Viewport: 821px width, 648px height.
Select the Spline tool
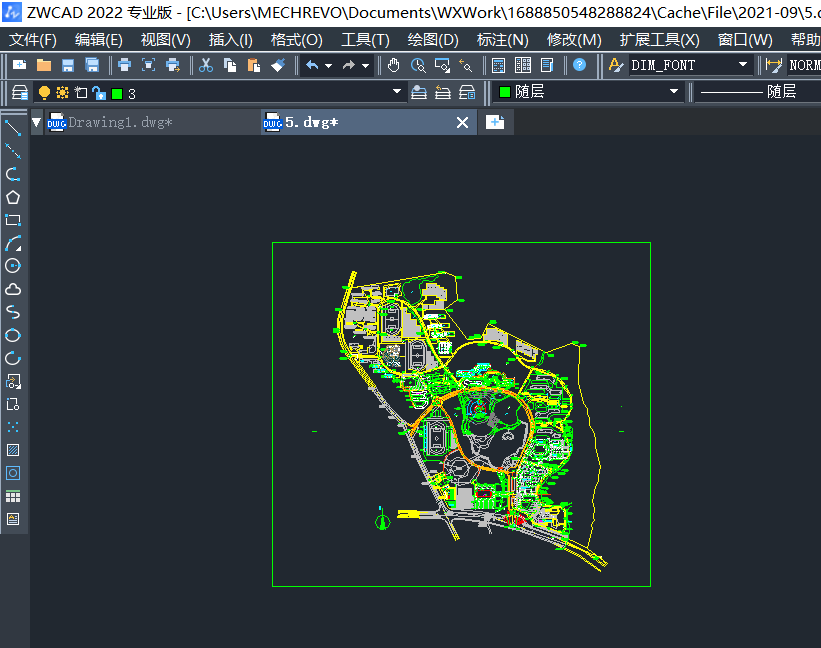coord(13,312)
